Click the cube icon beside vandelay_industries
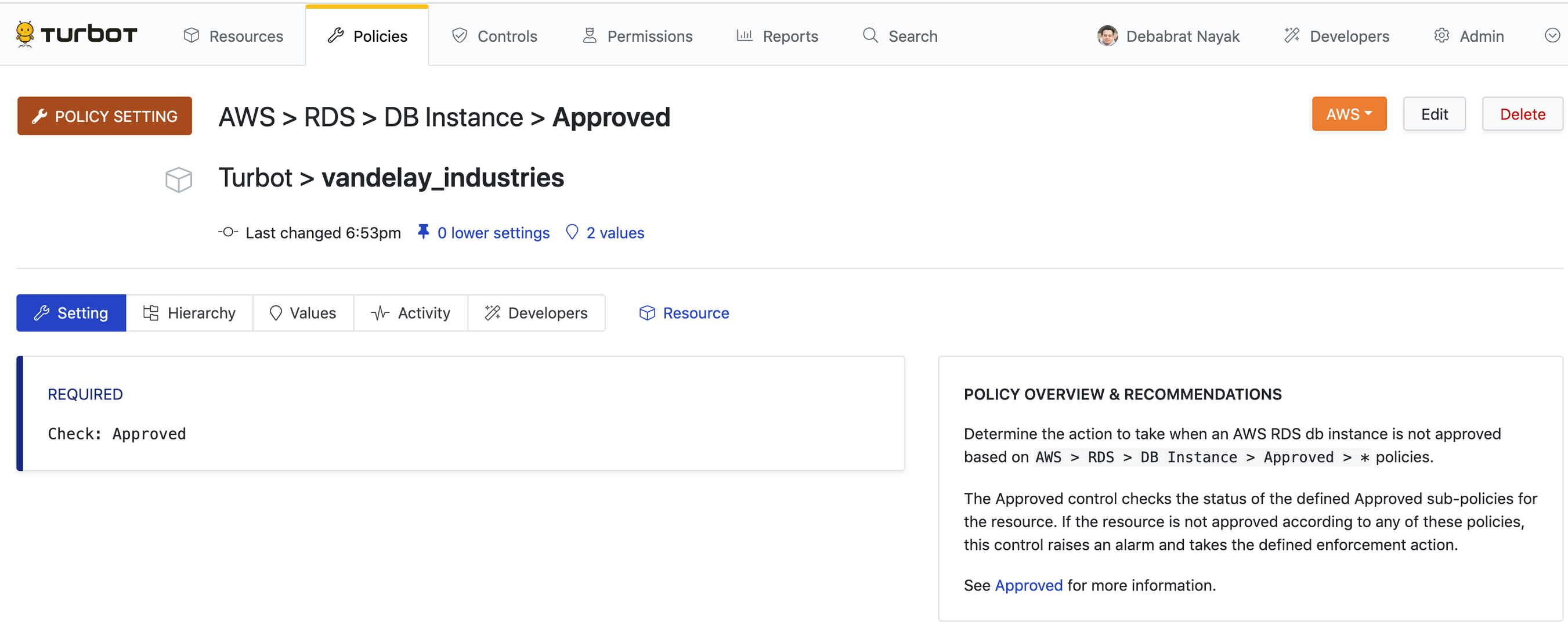The height and width of the screenshot is (627, 1568). (178, 179)
